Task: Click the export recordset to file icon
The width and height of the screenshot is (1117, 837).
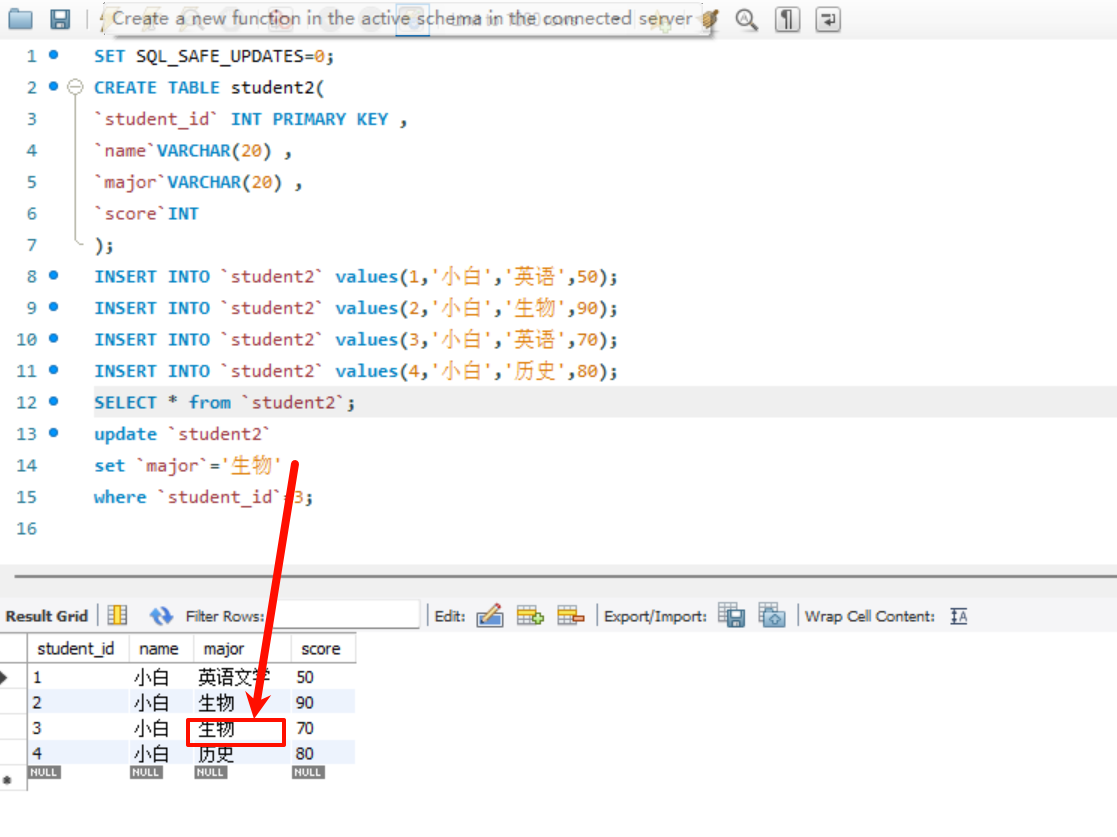Action: 732,615
